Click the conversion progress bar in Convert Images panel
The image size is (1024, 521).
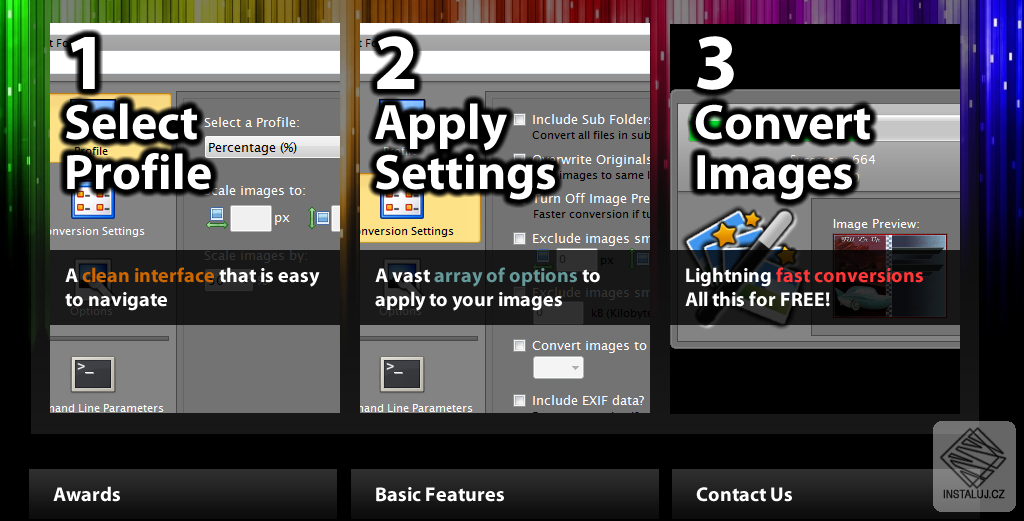[x=823, y=129]
